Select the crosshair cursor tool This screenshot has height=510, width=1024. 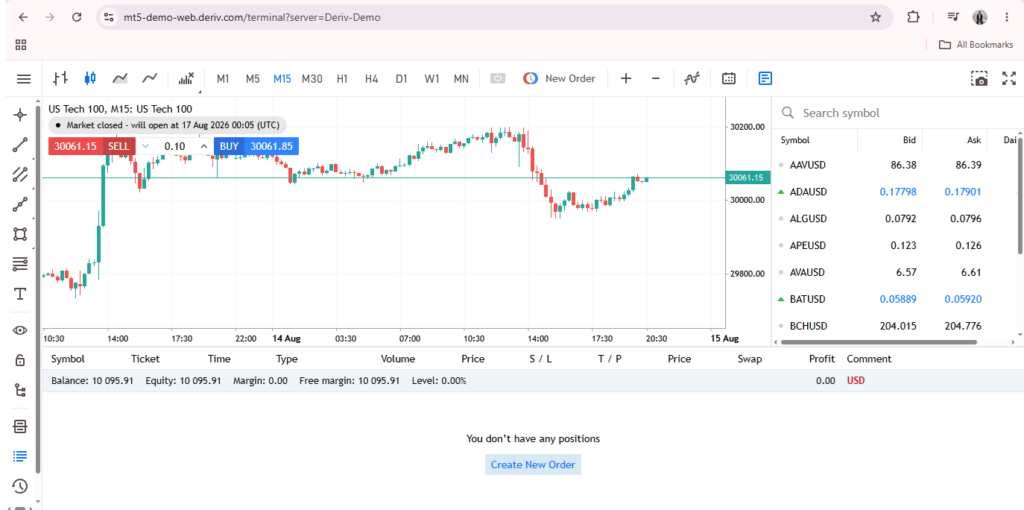click(20, 115)
